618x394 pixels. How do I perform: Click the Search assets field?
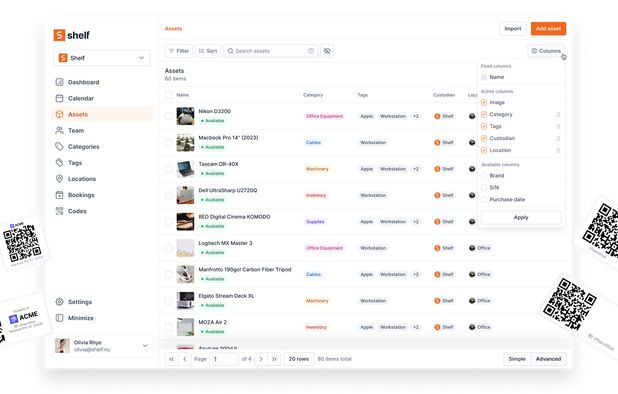pos(271,51)
